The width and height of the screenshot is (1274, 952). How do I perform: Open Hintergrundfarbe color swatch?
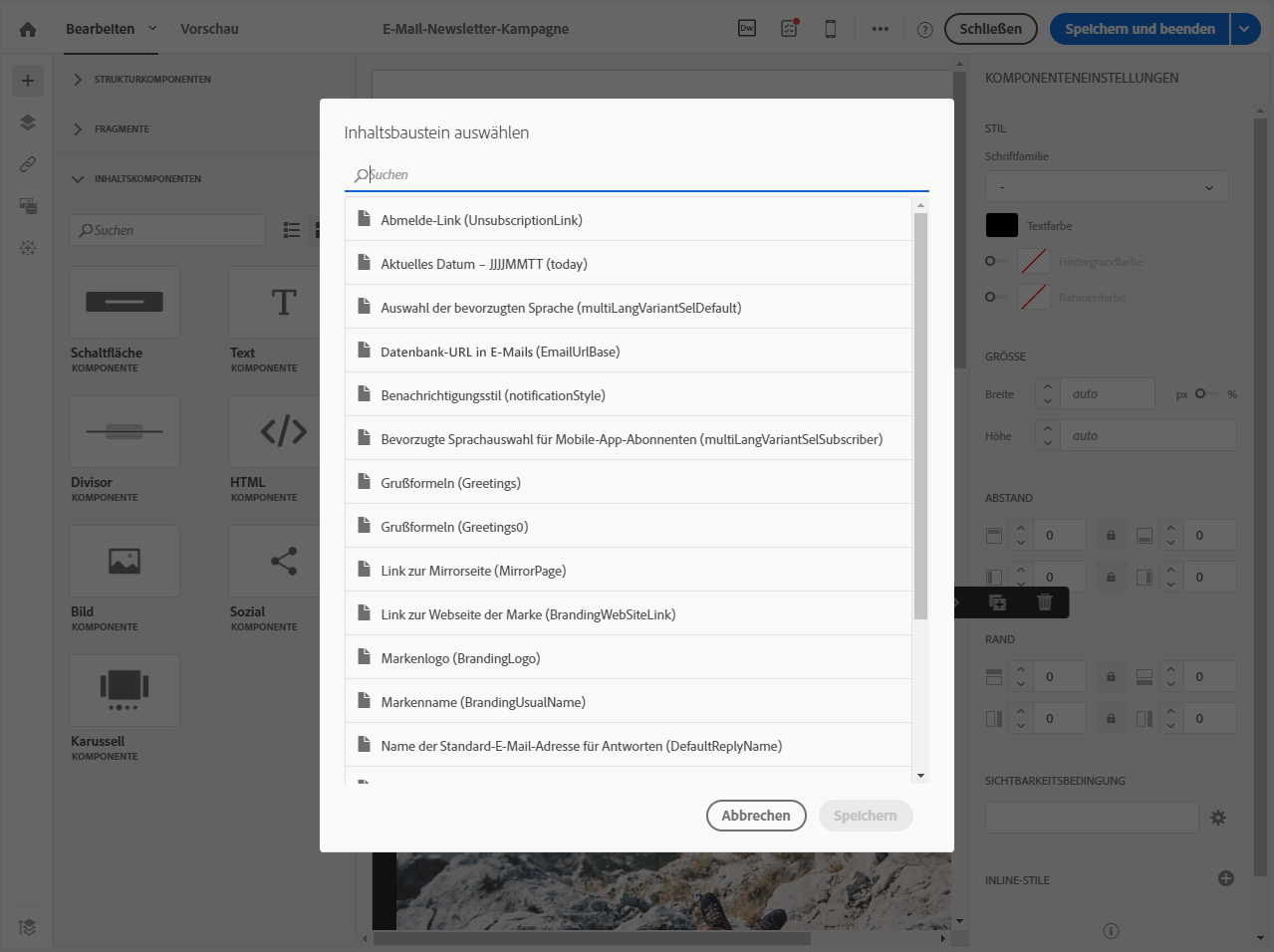[1034, 261]
